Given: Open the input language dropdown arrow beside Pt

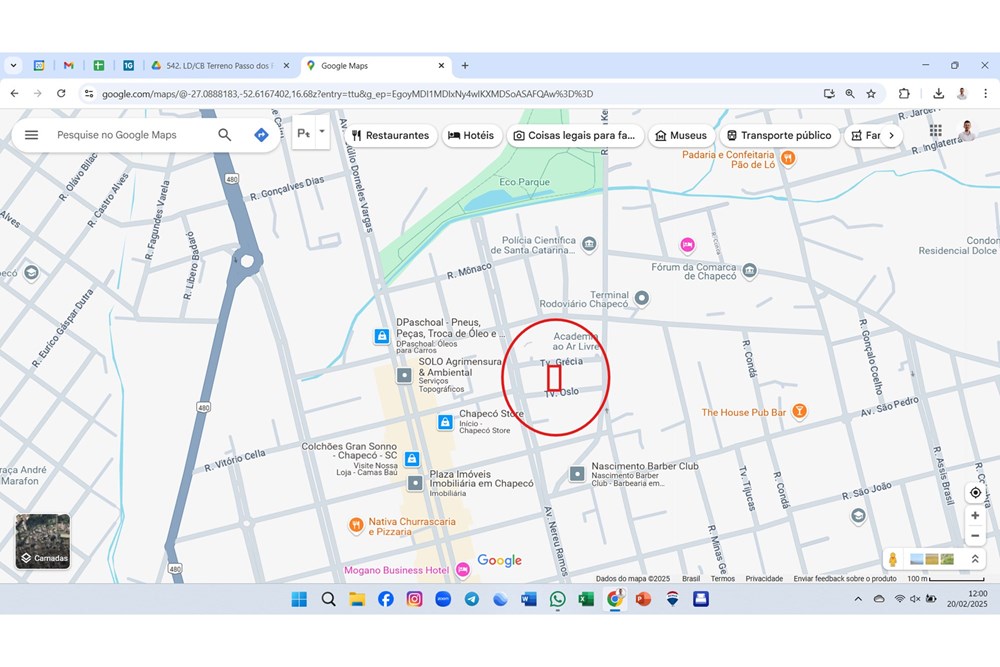Looking at the screenshot, I should pos(322,132).
